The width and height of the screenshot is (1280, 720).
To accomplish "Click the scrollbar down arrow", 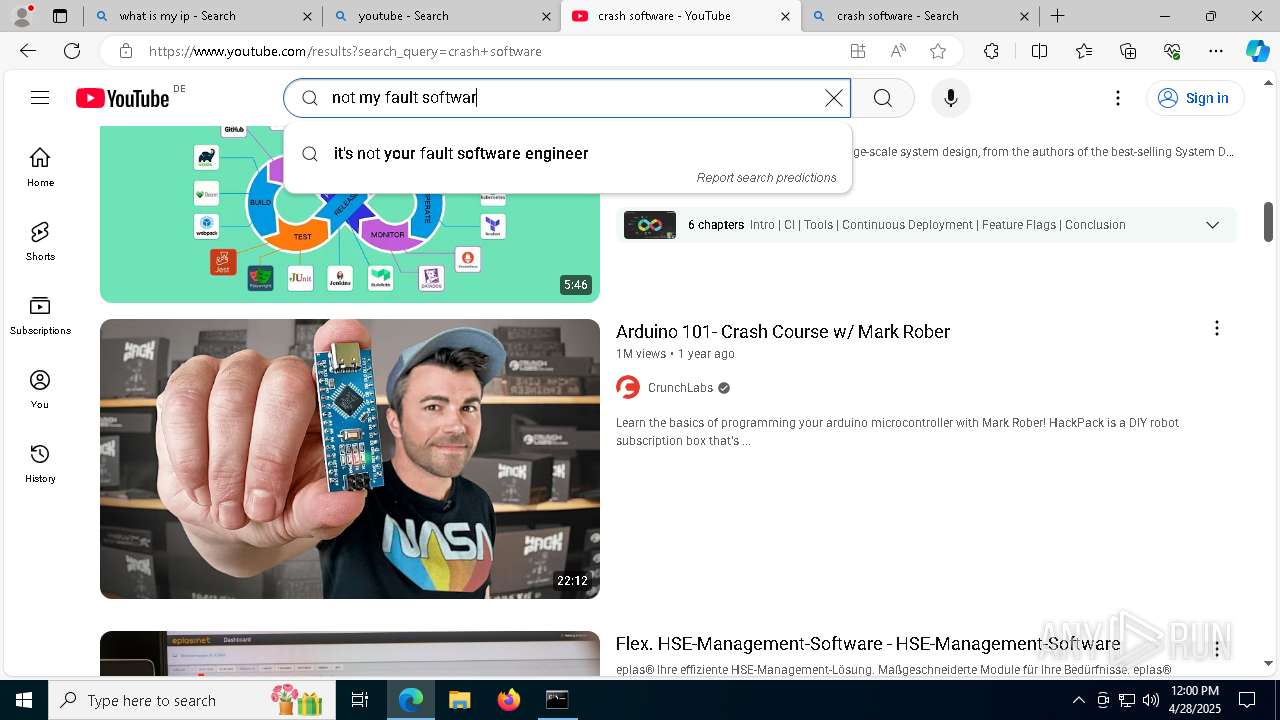I will click(1268, 663).
